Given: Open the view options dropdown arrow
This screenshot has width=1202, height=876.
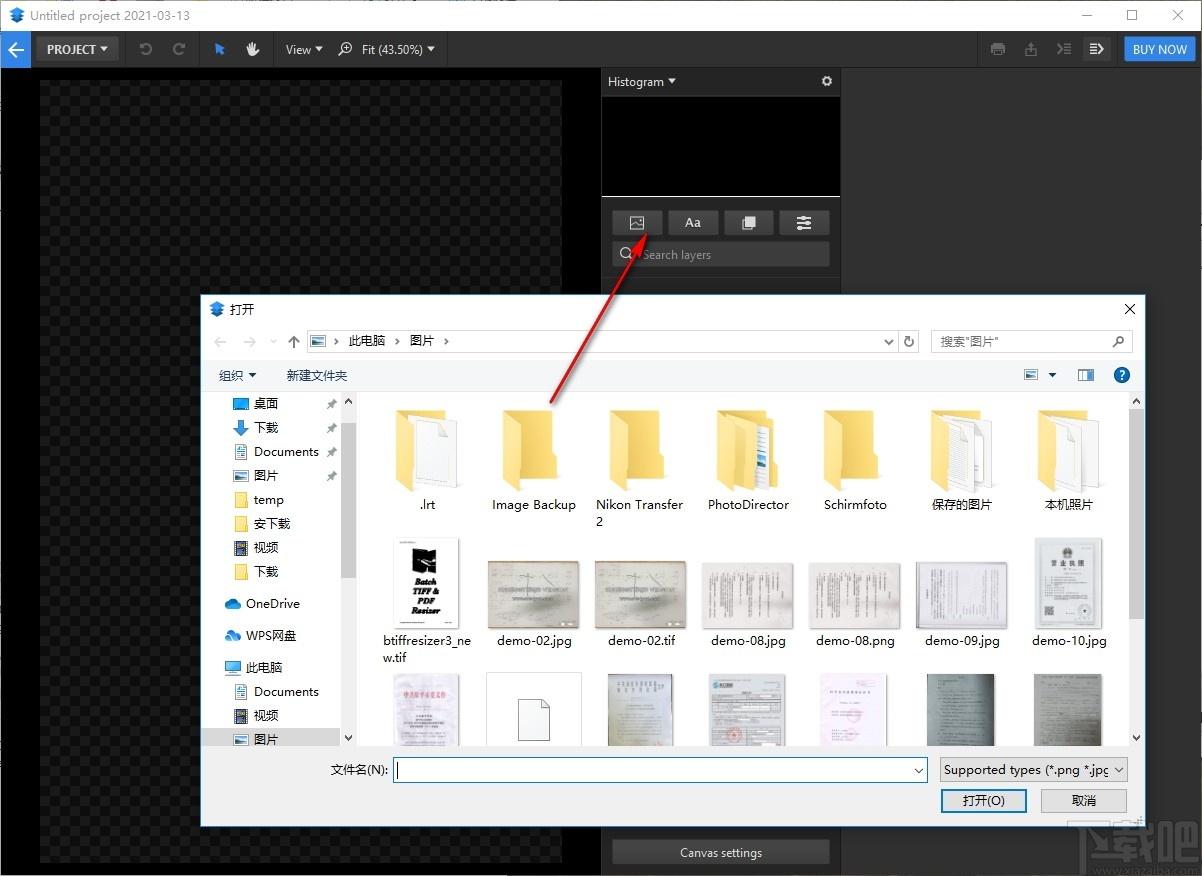Looking at the screenshot, I should pos(1052,375).
